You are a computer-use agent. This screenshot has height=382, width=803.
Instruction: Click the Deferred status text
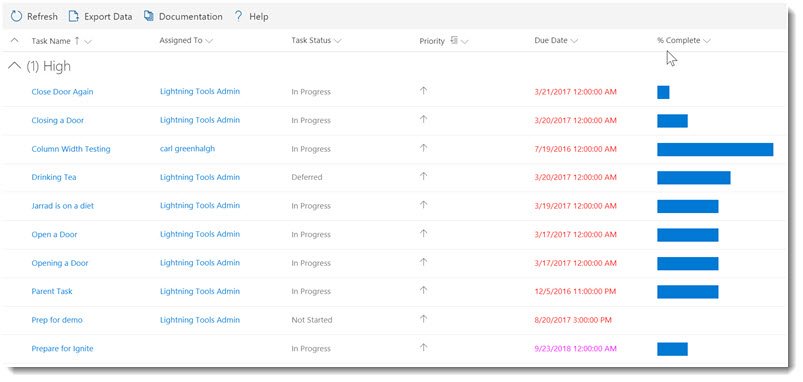(307, 177)
